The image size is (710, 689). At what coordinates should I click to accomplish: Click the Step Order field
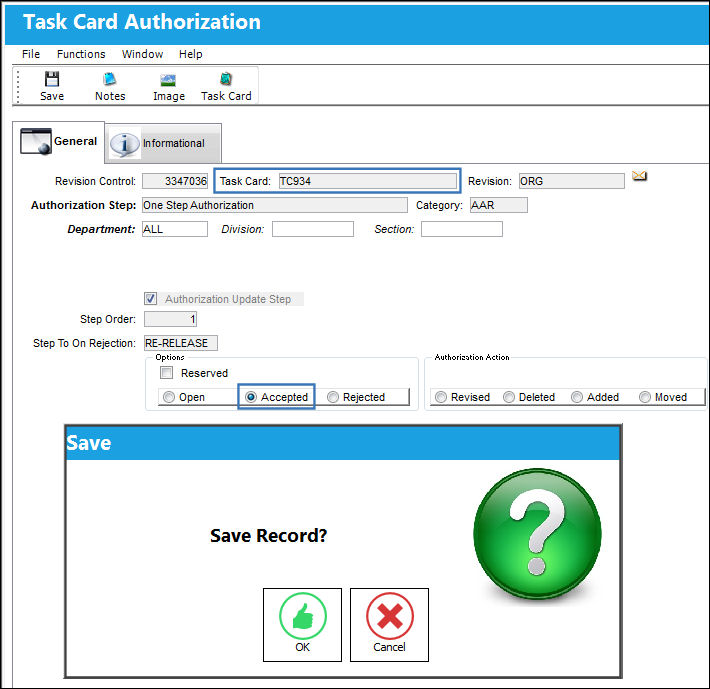(x=170, y=319)
